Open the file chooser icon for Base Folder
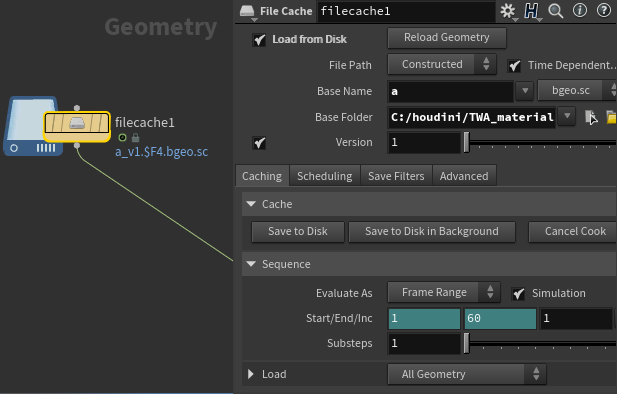617x394 pixels. coord(591,117)
